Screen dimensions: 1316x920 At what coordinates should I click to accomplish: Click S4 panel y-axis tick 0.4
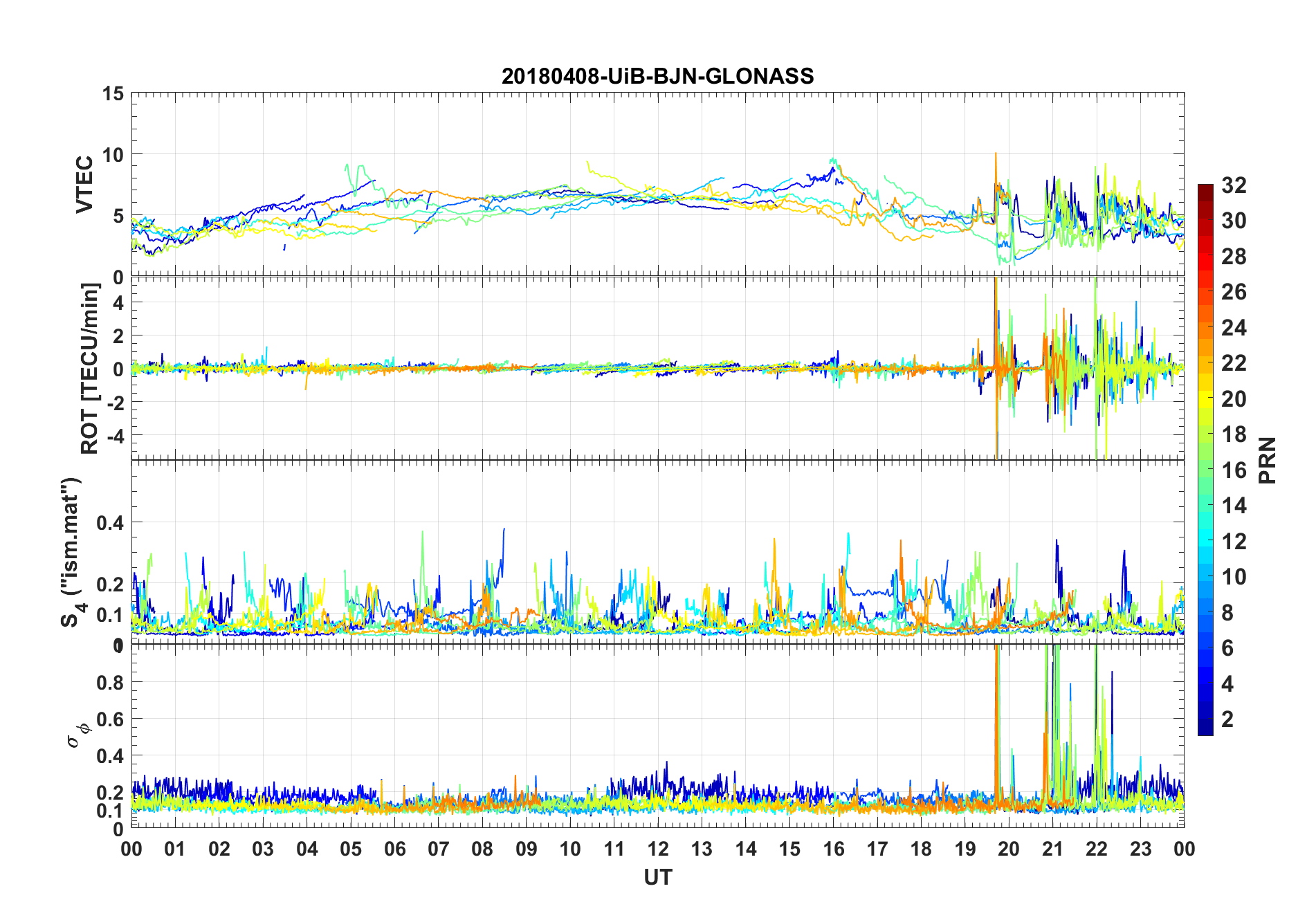click(110, 523)
